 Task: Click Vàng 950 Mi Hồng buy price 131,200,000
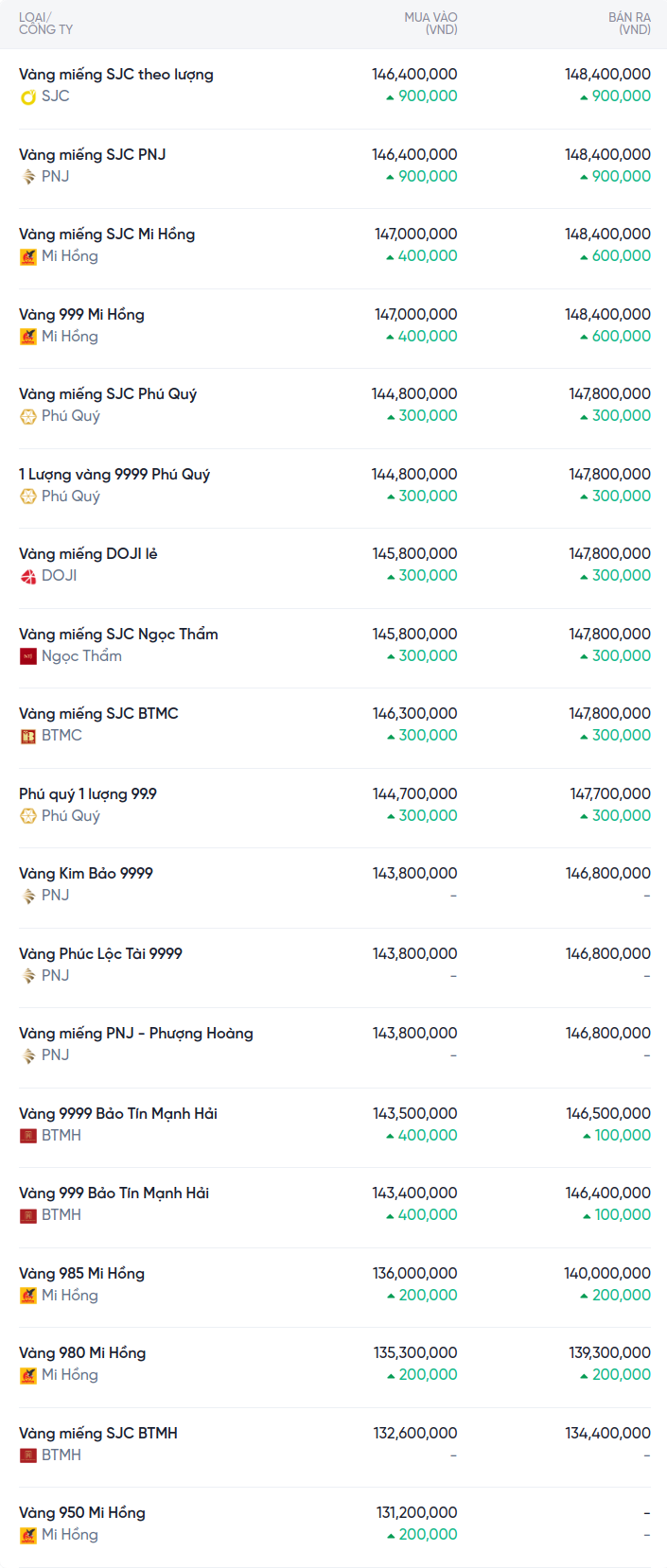point(416,1513)
